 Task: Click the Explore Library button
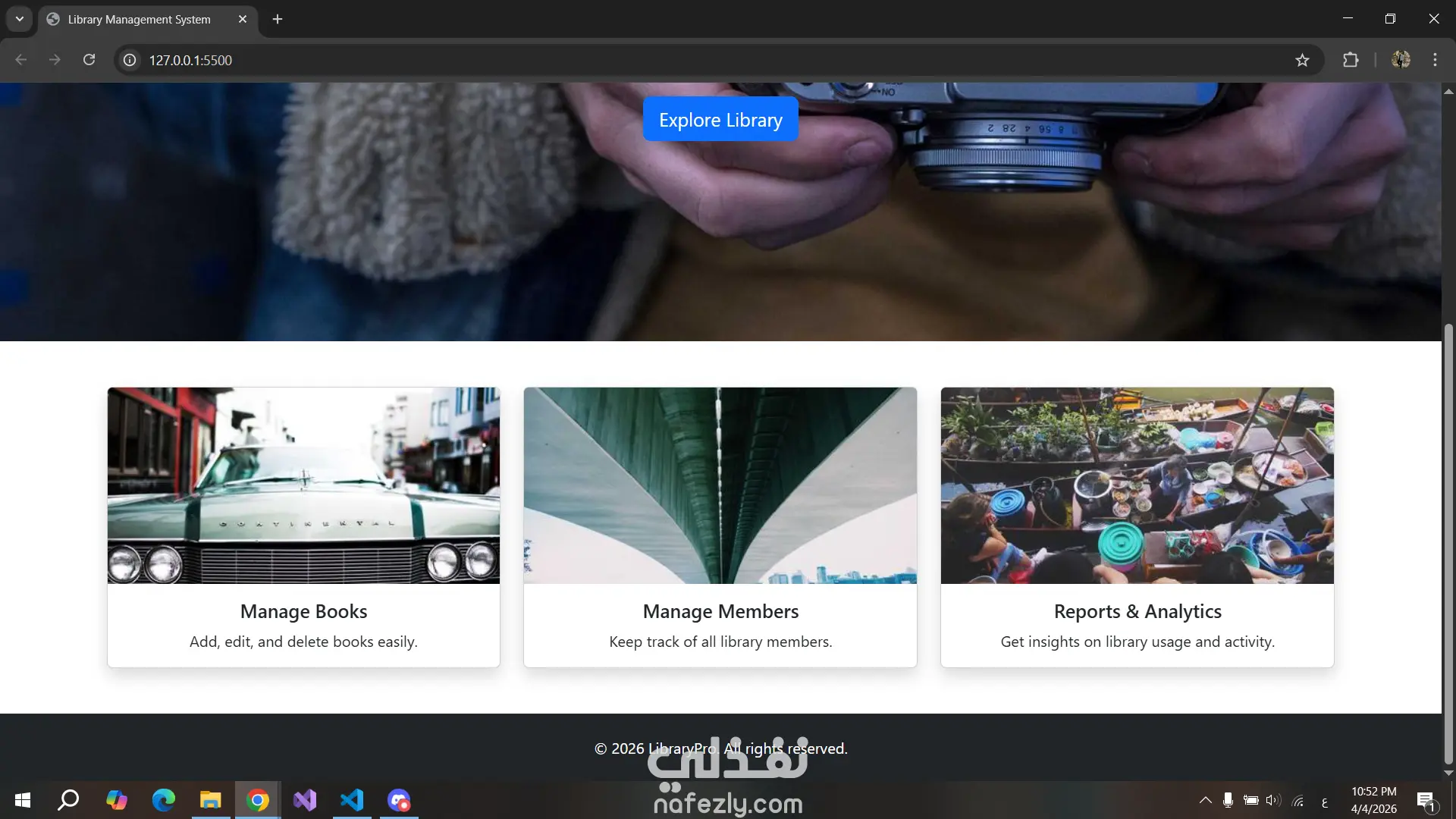coord(720,119)
